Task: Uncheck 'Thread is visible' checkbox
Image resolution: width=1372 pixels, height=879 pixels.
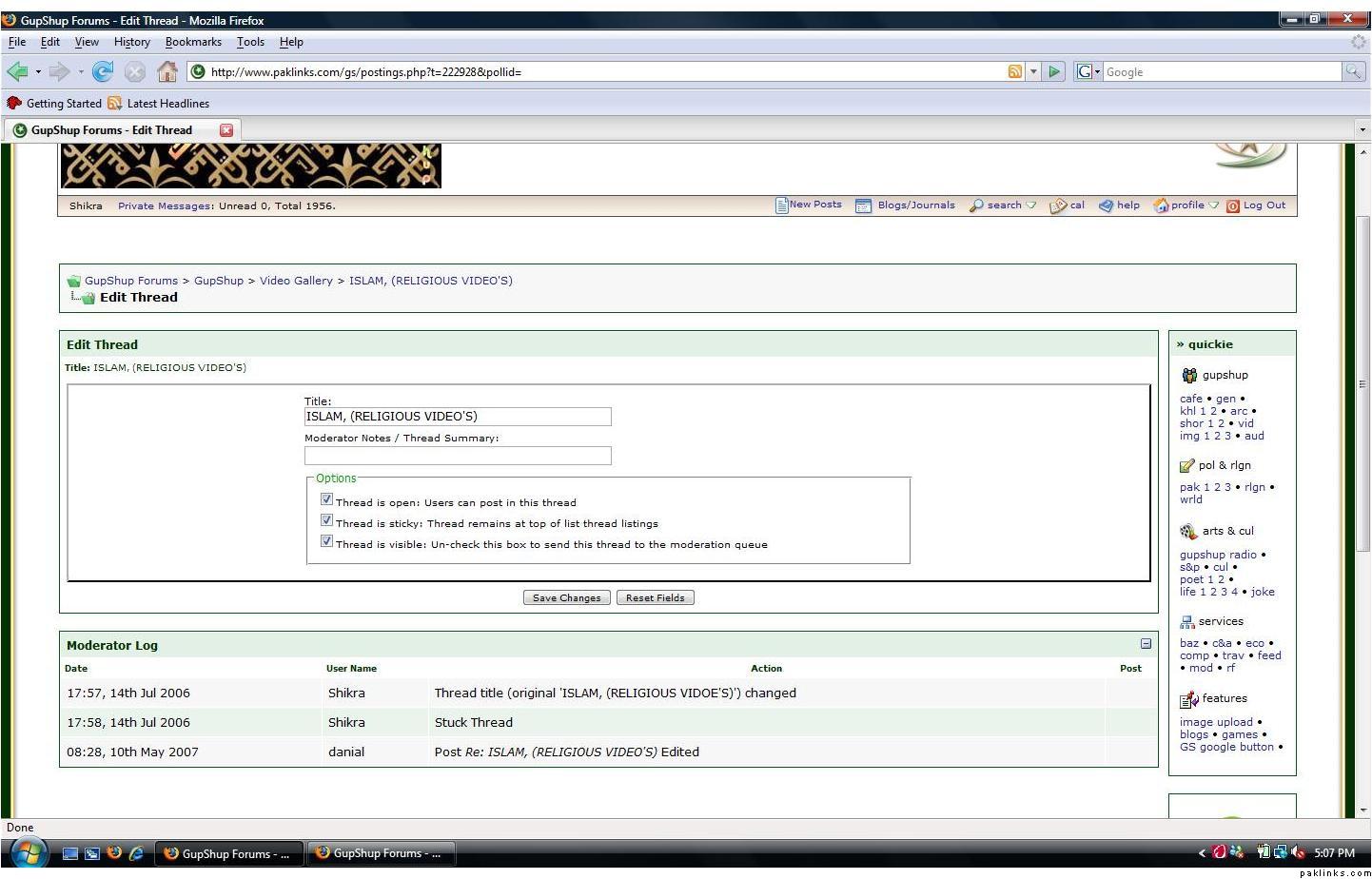Action: coord(326,541)
